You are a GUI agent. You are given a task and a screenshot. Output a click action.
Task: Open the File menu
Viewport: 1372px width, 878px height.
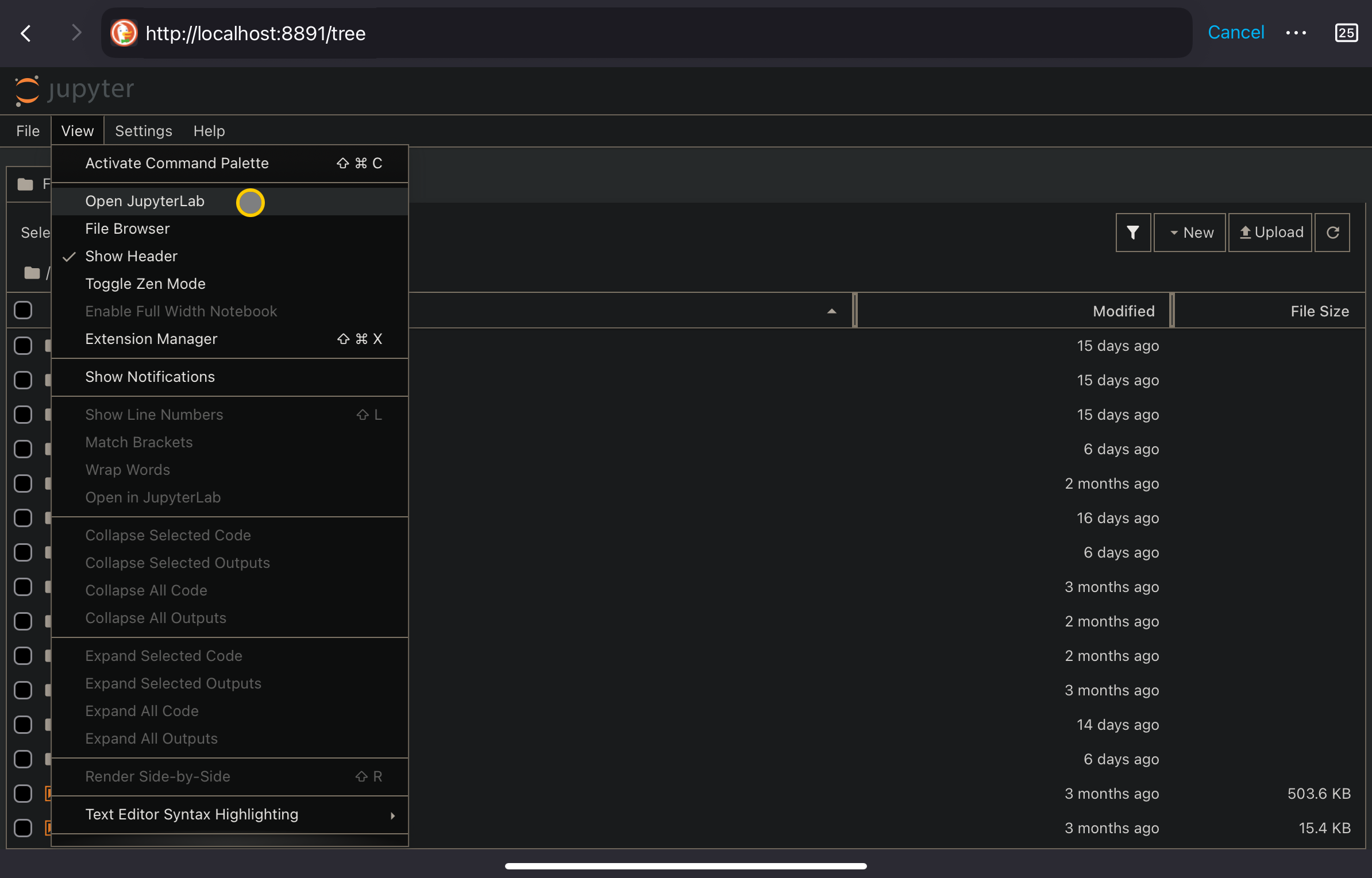(28, 131)
